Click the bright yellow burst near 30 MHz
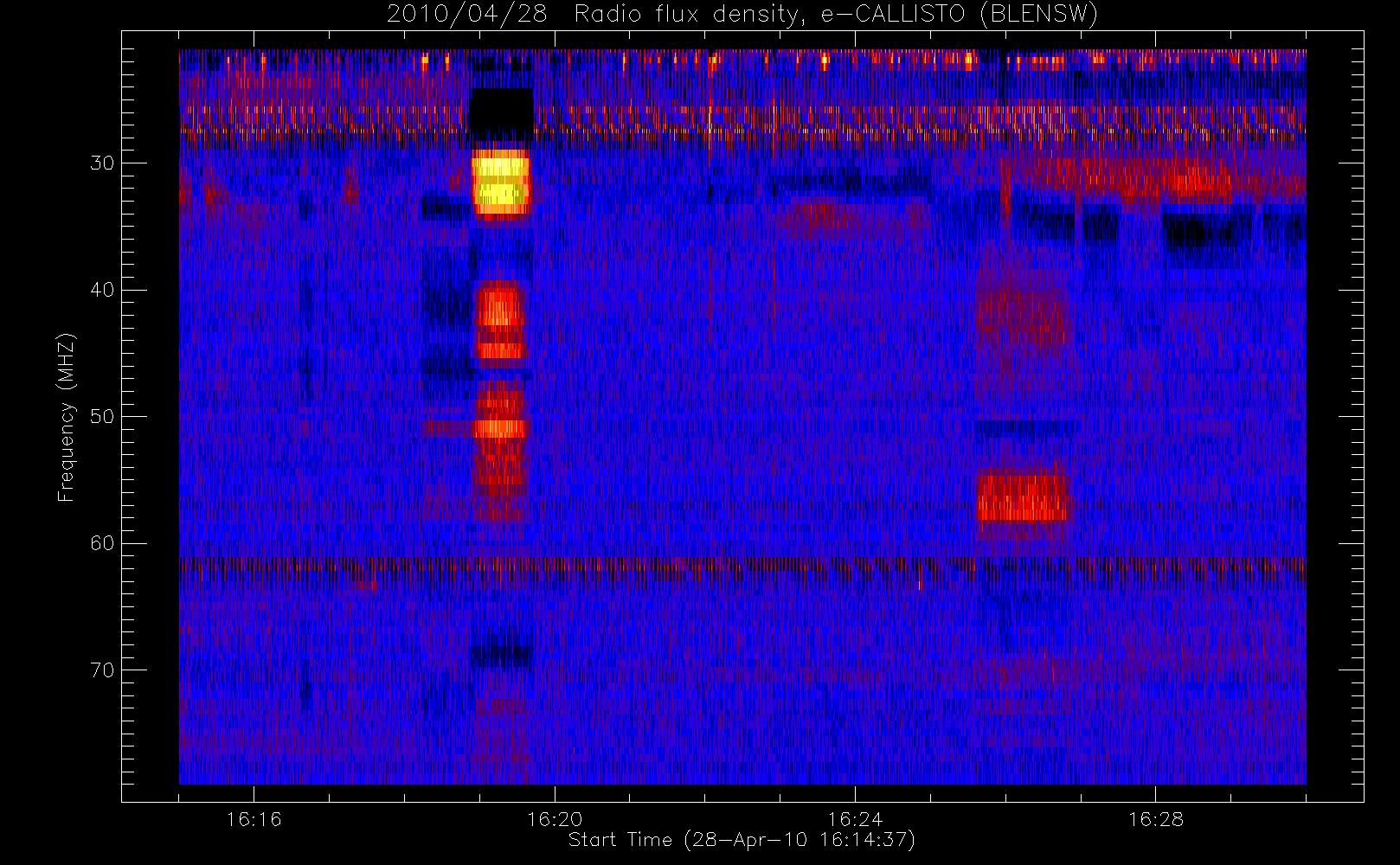 tap(501, 182)
